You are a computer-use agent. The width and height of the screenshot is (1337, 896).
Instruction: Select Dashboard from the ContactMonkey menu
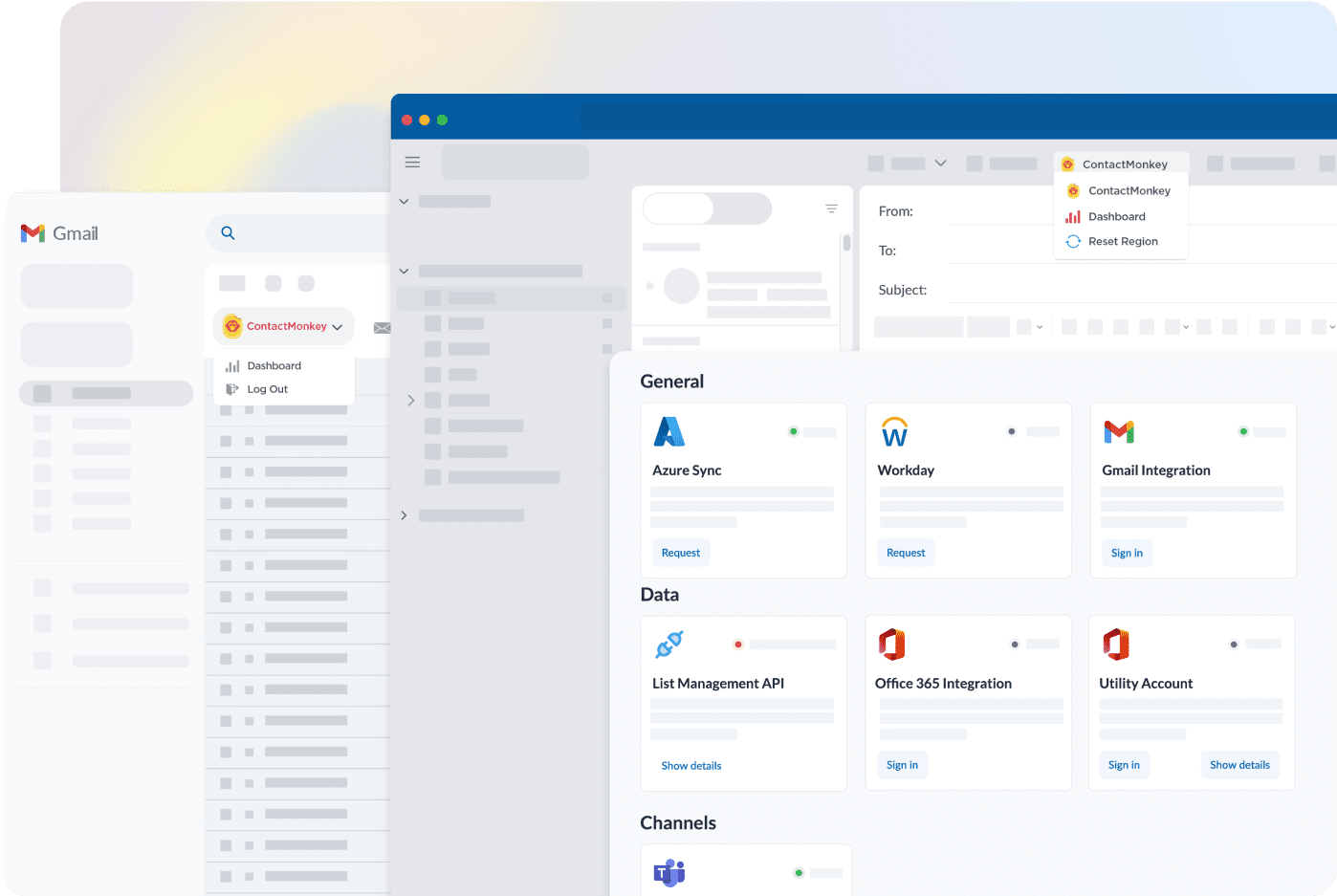1117,216
